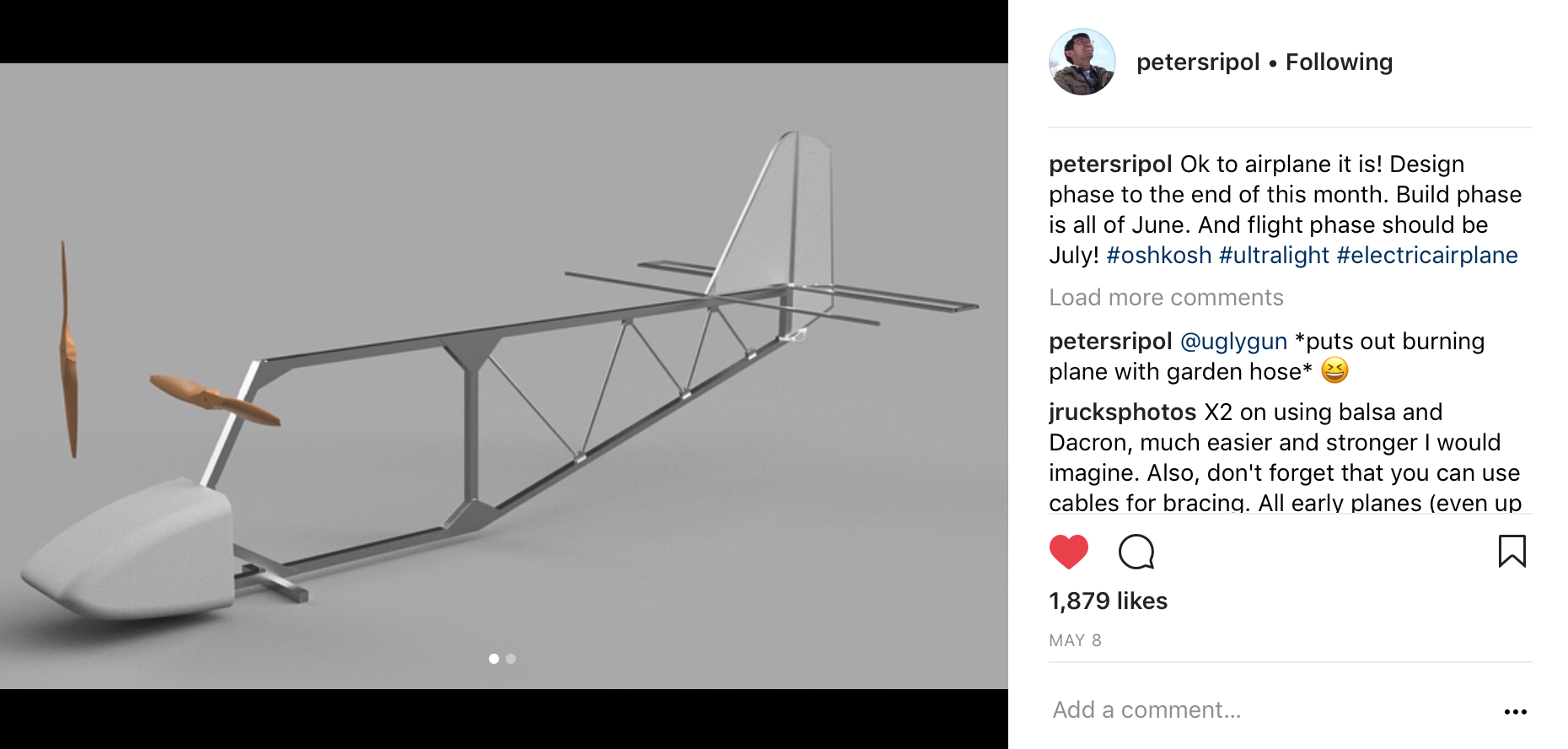Toggle the Following status for petersripol

(x=1339, y=62)
